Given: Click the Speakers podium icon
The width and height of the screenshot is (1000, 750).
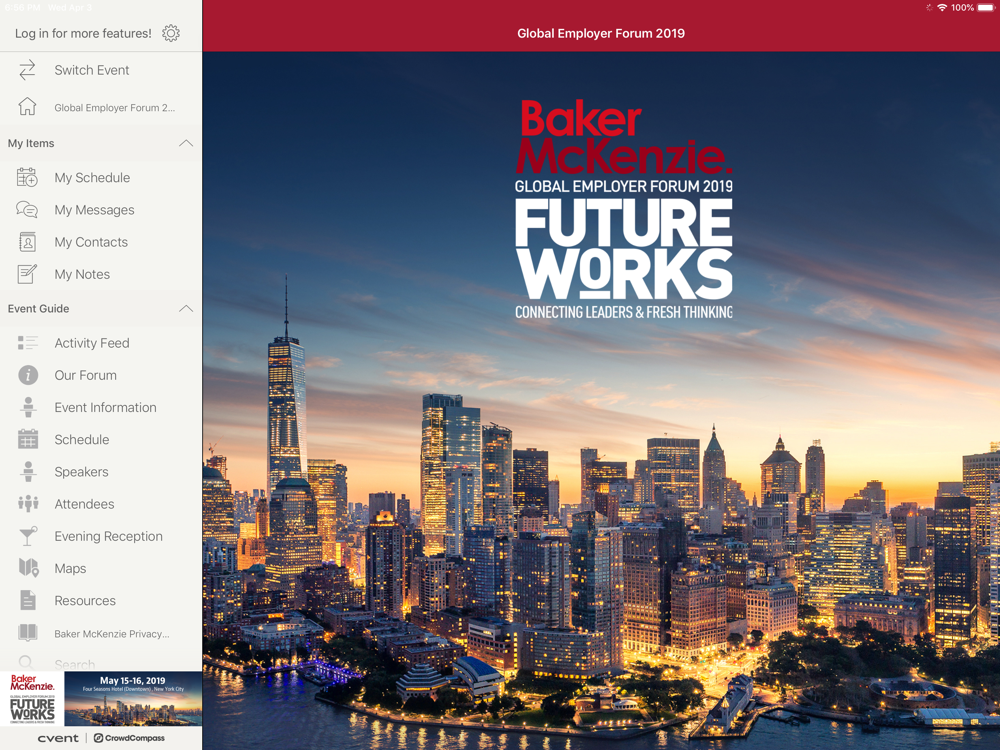Looking at the screenshot, I should coord(28,471).
